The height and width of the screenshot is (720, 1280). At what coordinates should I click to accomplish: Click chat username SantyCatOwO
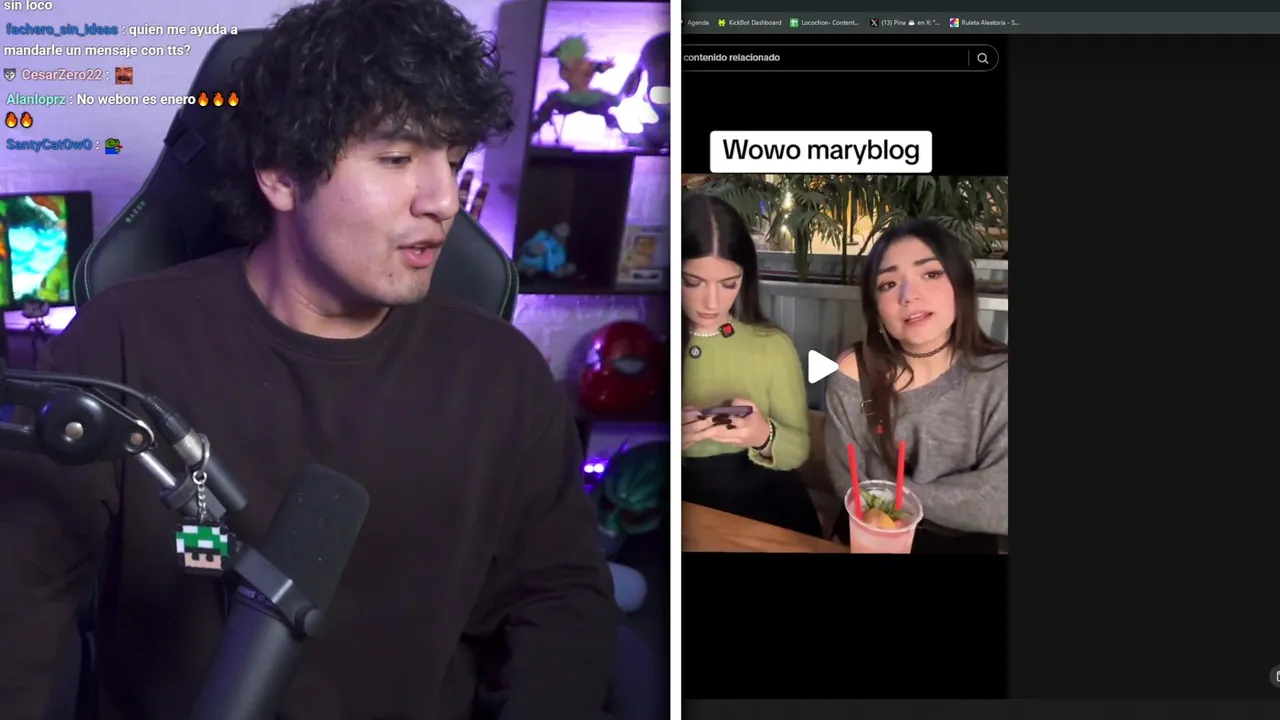pyautogui.click(x=49, y=145)
